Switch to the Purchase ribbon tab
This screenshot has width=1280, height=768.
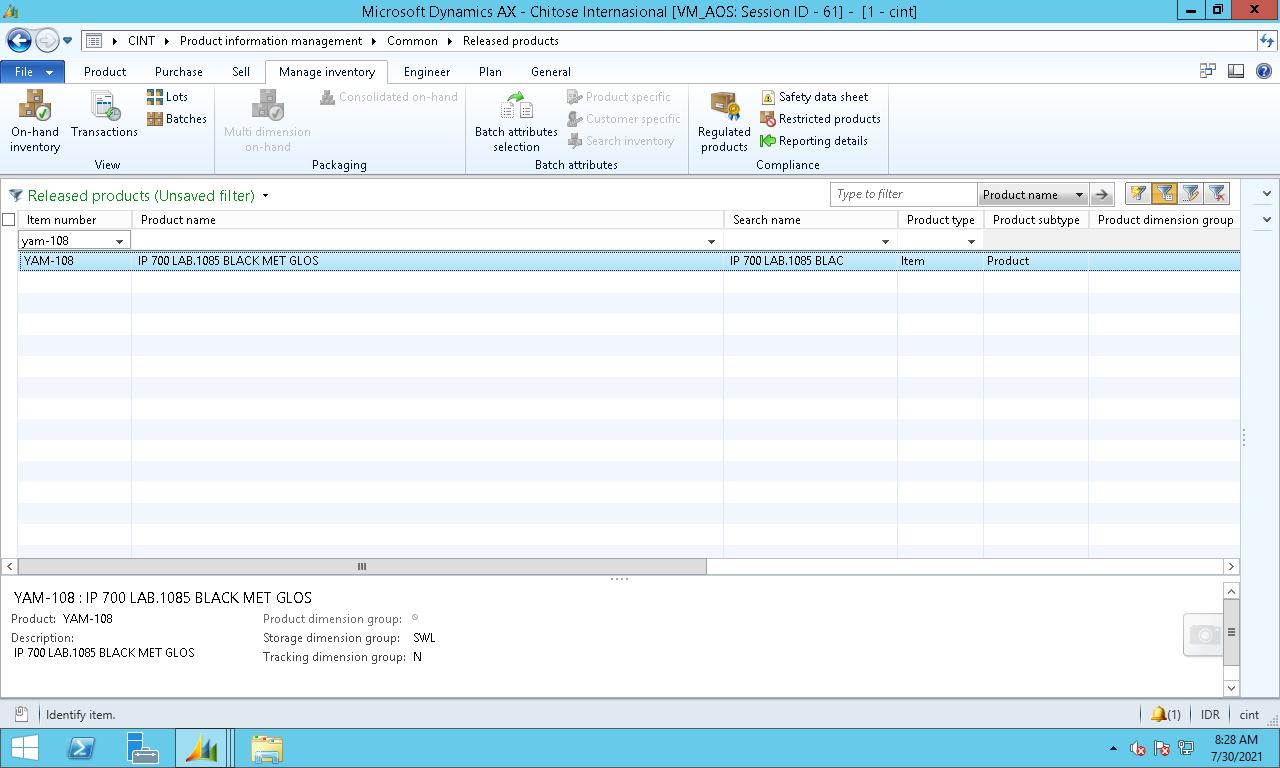[x=179, y=72]
